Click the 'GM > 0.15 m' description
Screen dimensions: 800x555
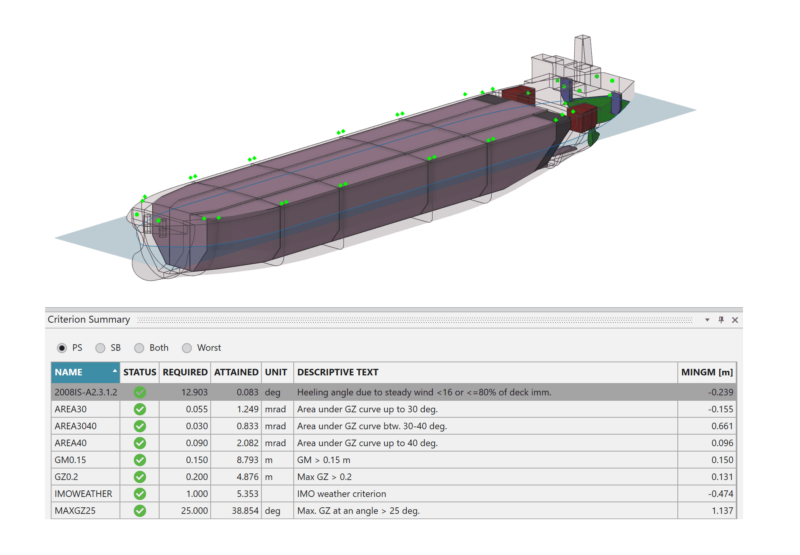tap(323, 460)
